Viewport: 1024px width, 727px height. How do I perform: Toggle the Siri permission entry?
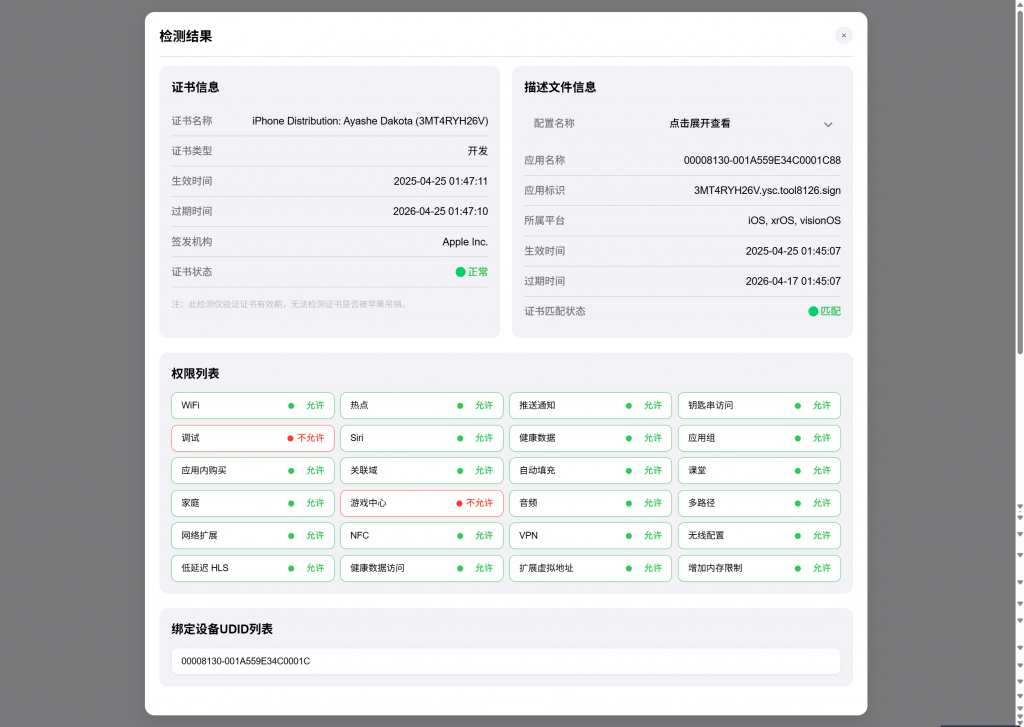(x=421, y=438)
